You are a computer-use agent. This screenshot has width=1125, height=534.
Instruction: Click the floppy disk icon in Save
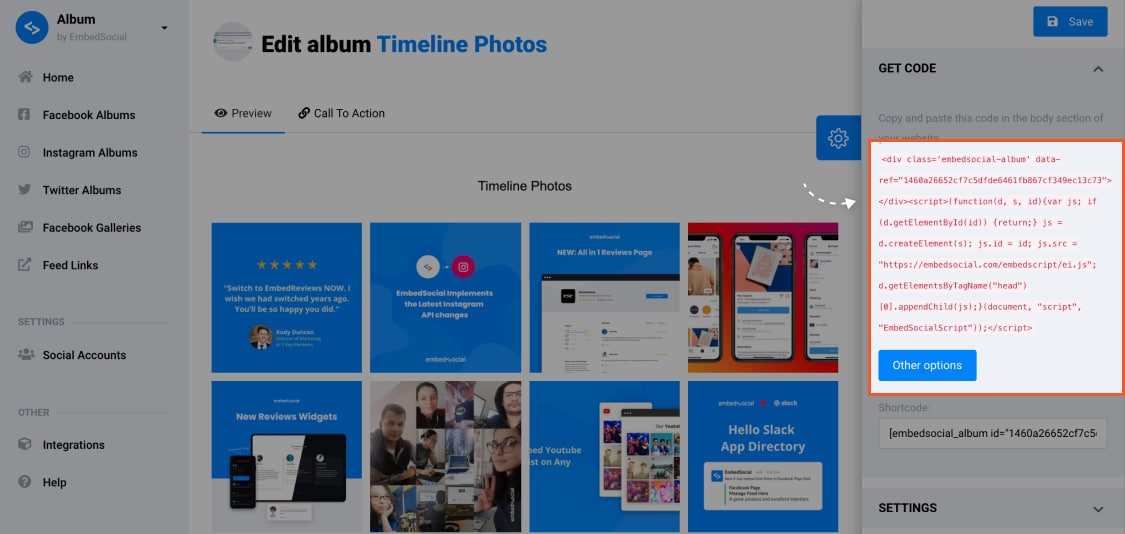1053,22
